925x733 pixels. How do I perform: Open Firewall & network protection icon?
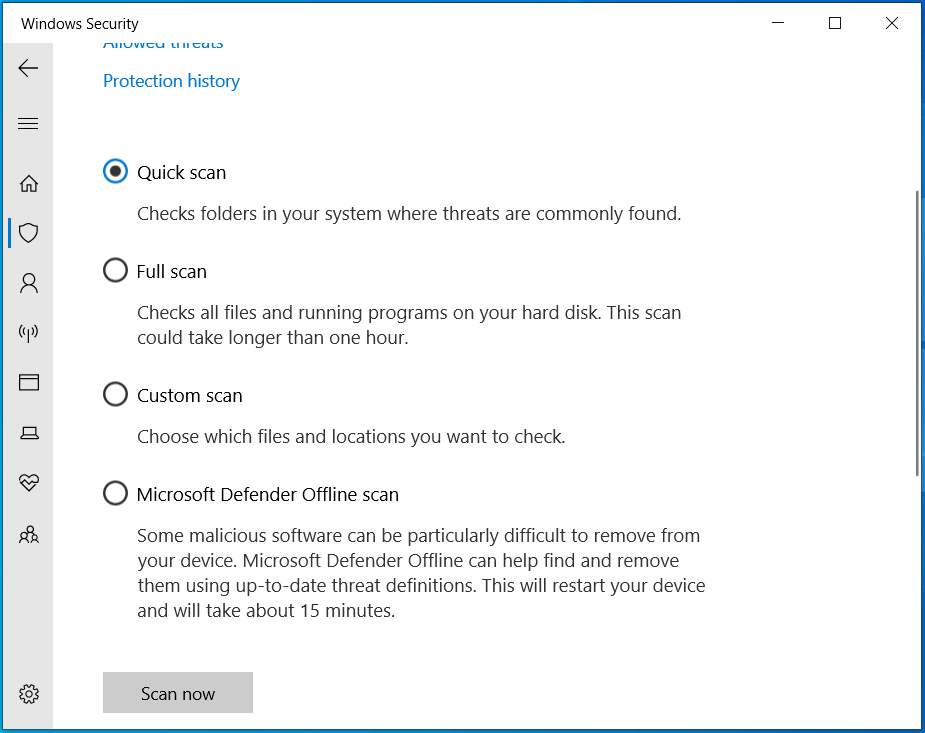click(28, 333)
